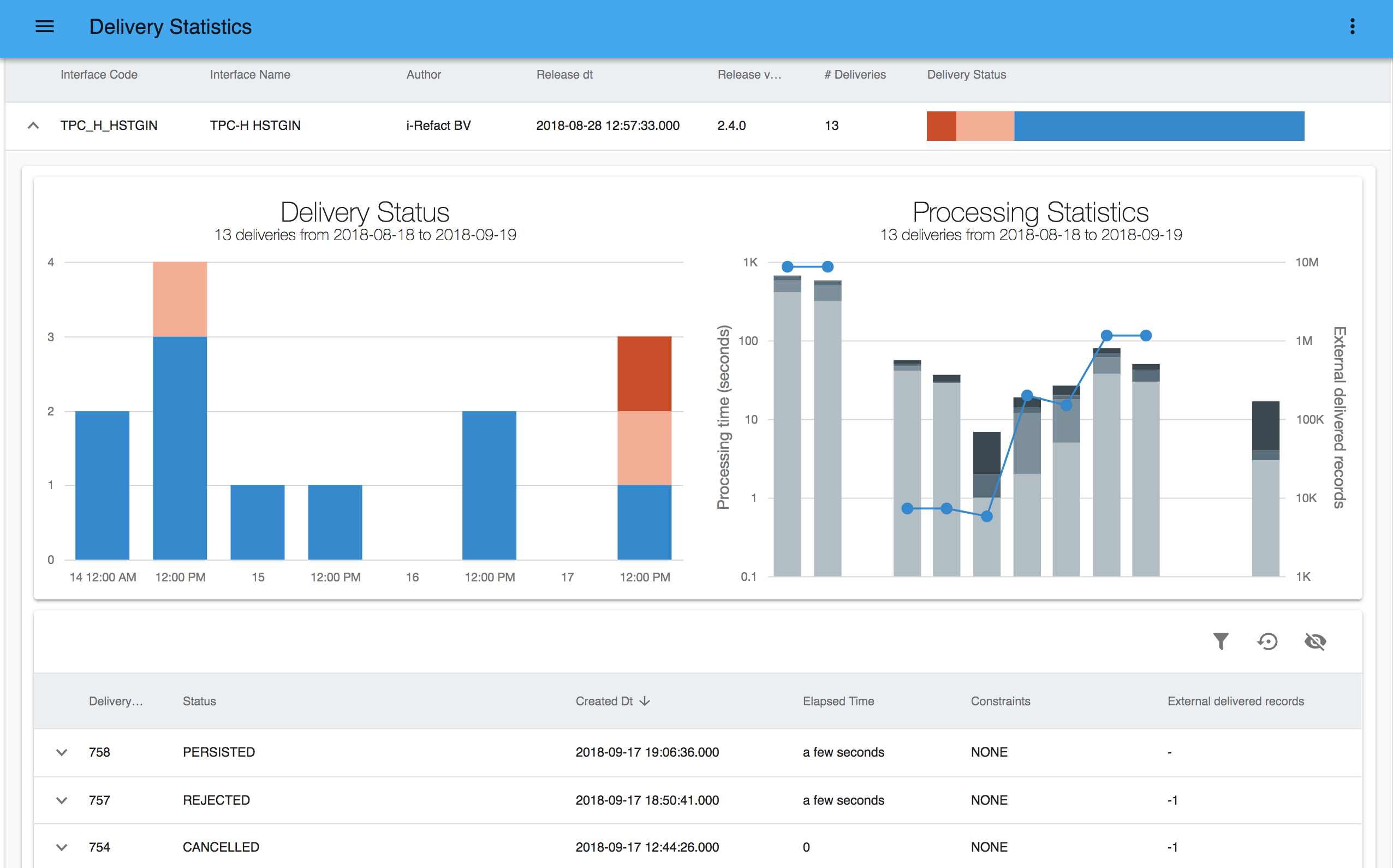1393x868 pixels.
Task: Click the filter funnel icon
Action: coord(1221,641)
